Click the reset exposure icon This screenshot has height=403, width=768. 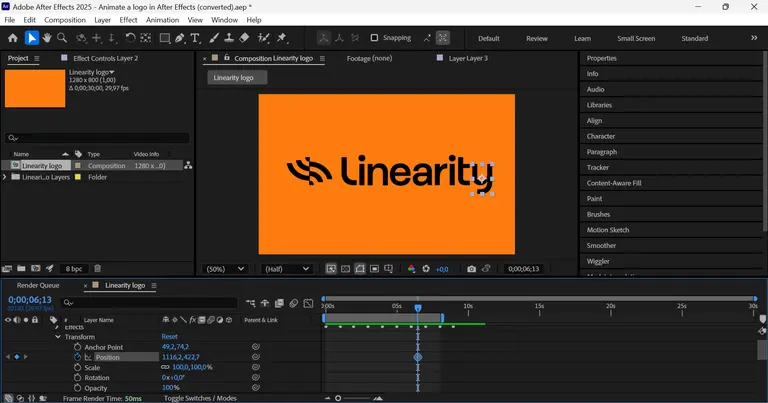click(426, 269)
